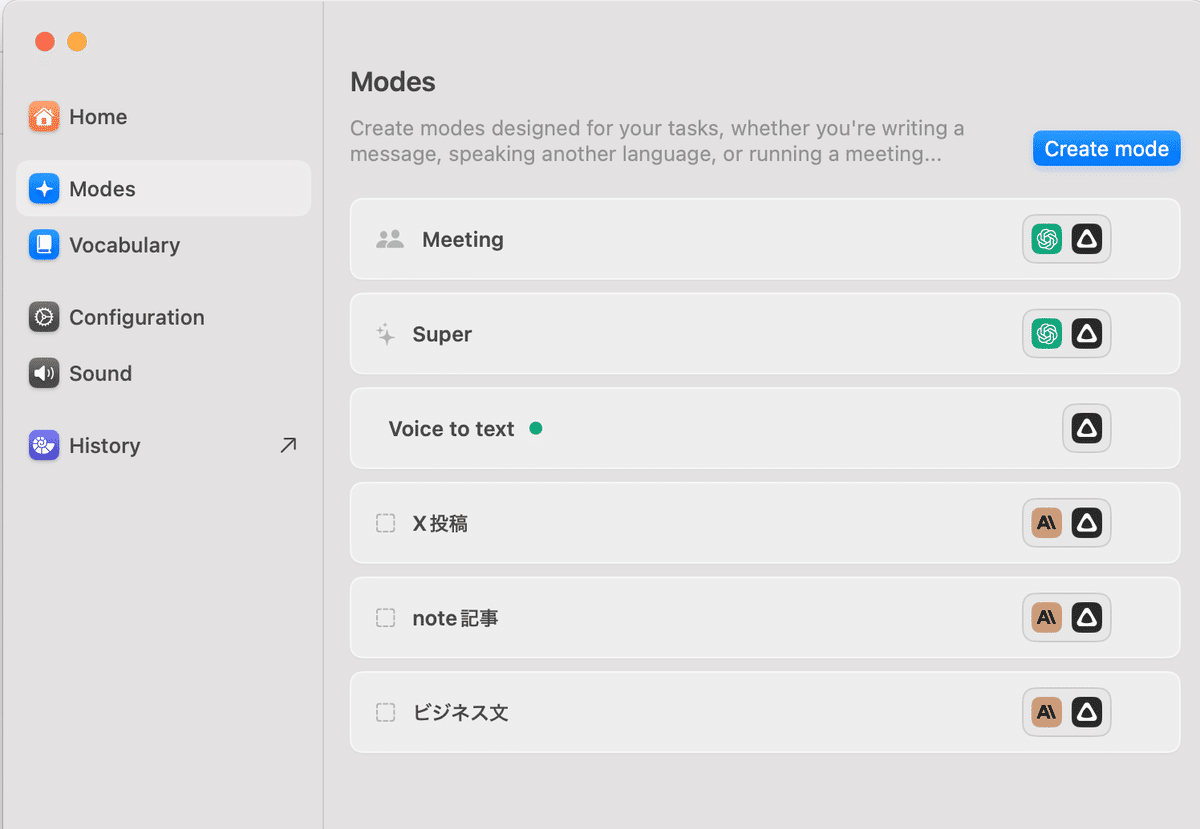Click the dashed square beside X投稿

(385, 523)
